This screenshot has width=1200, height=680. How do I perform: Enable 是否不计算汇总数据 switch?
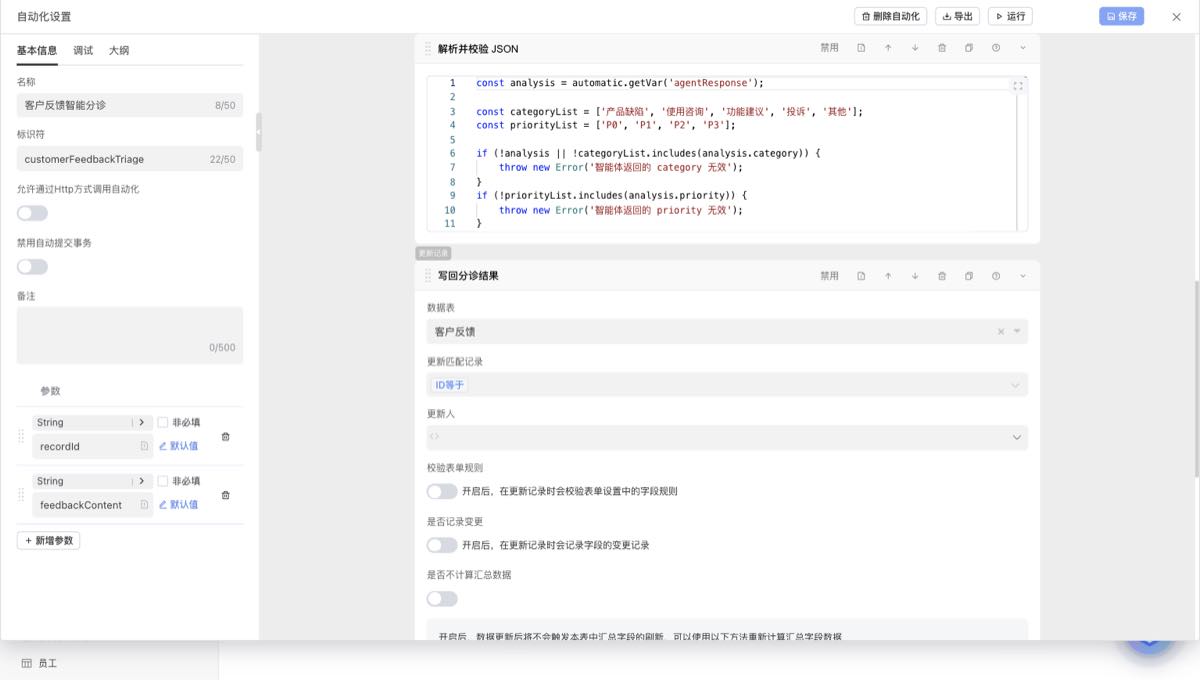[442, 599]
